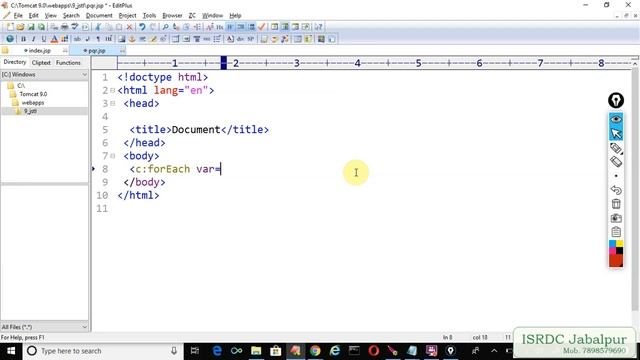This screenshot has width=640, height=360.
Task: Collapse the fold marker at line 2
Action: click(113, 91)
